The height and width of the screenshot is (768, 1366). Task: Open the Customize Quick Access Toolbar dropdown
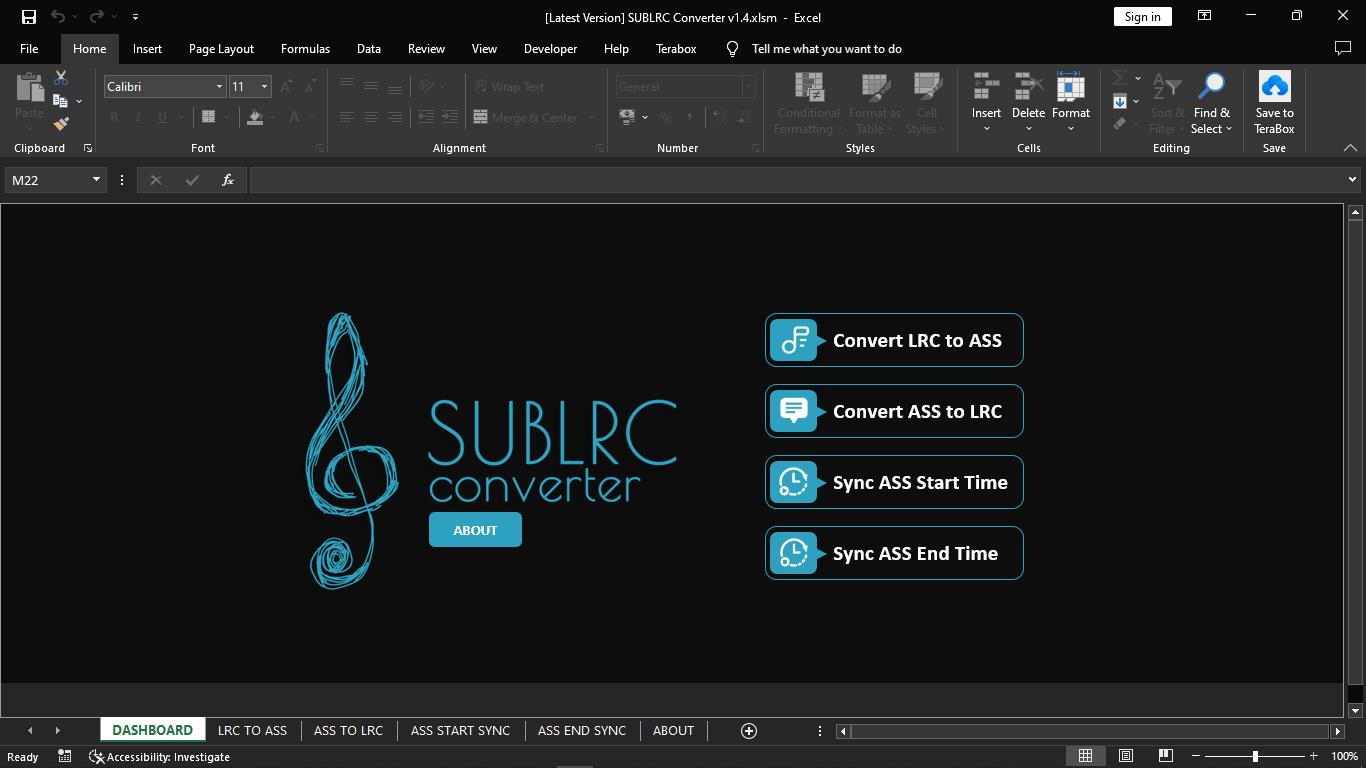click(x=135, y=17)
